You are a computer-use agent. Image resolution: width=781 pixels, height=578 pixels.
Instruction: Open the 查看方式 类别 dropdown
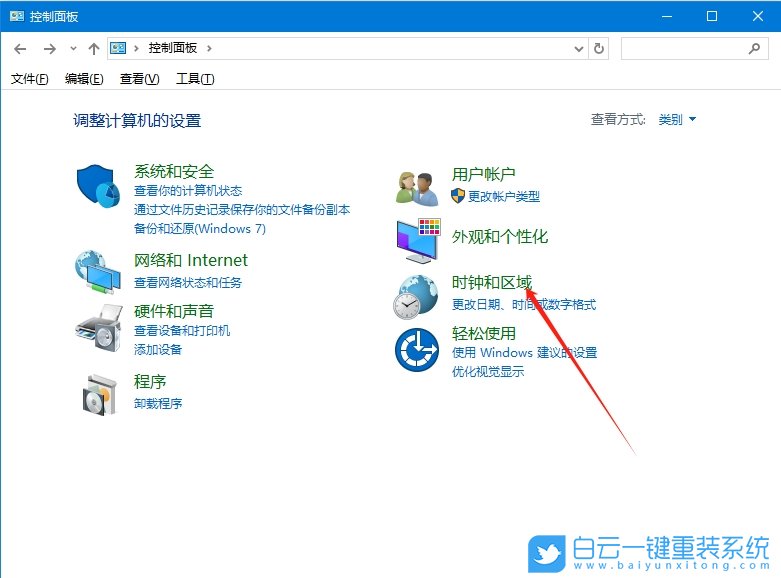pyautogui.click(x=677, y=120)
